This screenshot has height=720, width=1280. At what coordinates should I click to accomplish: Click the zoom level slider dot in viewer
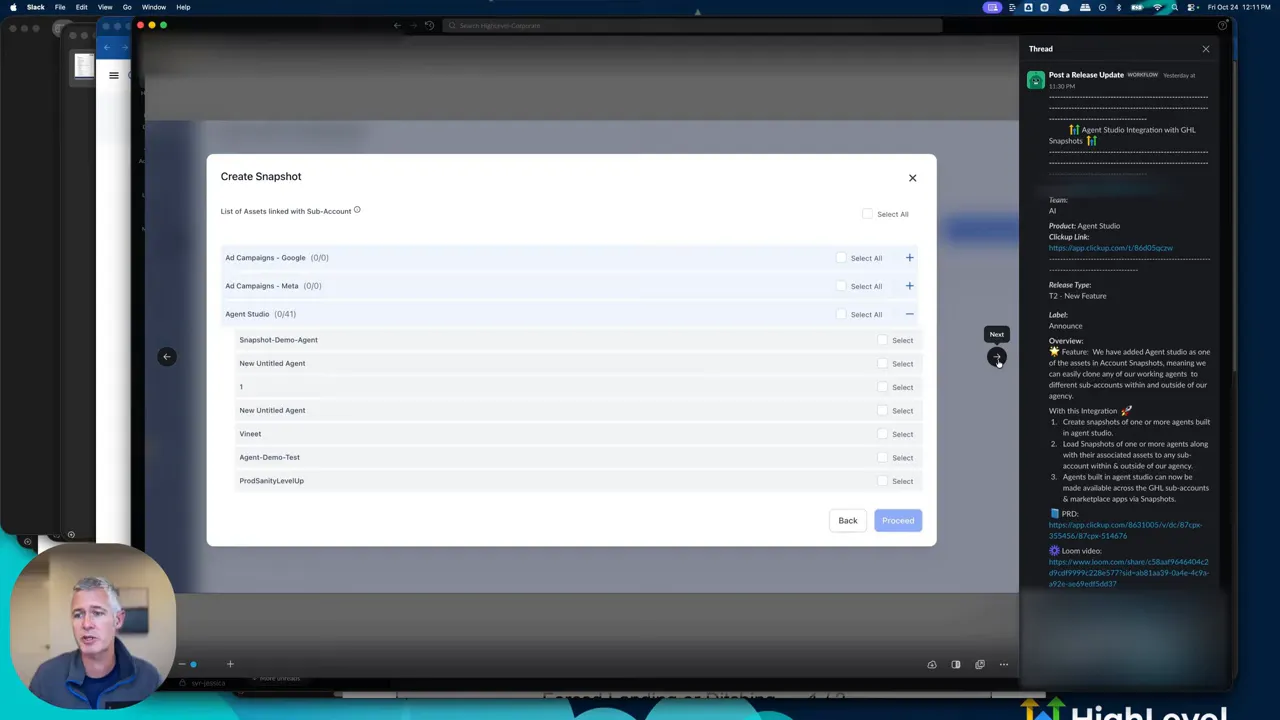193,664
